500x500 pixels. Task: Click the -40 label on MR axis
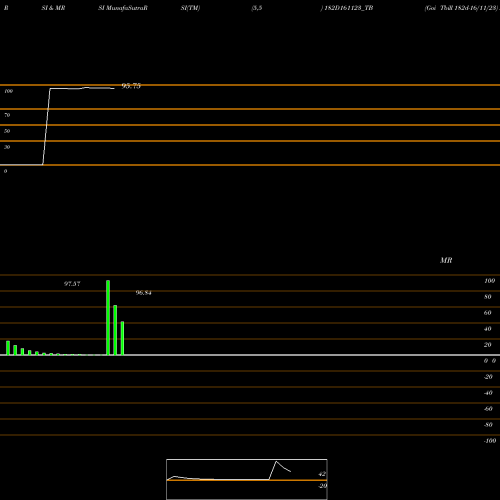(x=488, y=393)
